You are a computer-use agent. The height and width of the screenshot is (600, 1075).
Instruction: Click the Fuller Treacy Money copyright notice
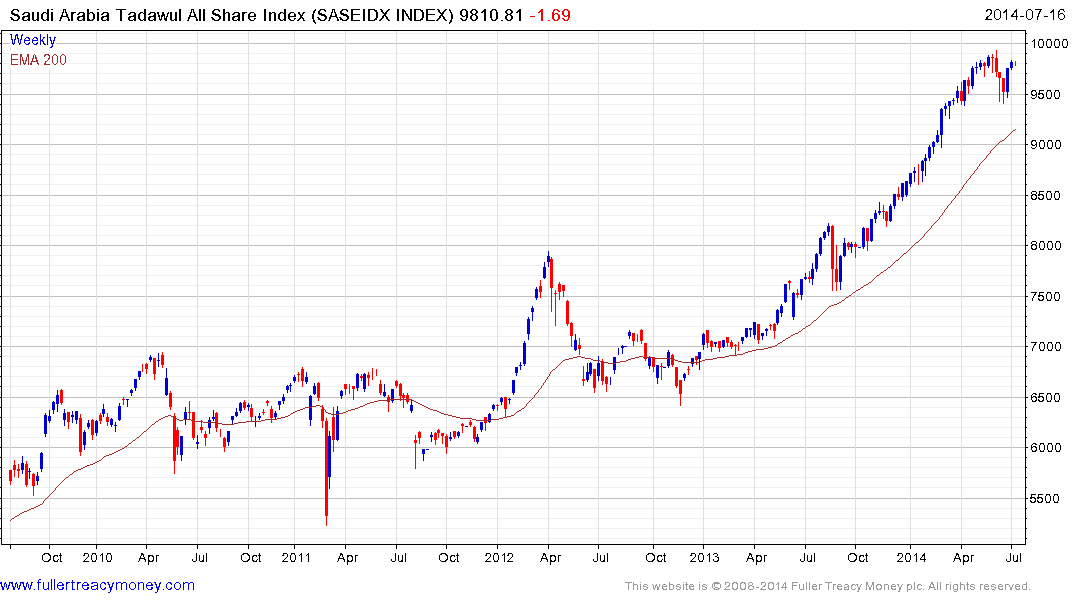pyautogui.click(x=828, y=586)
